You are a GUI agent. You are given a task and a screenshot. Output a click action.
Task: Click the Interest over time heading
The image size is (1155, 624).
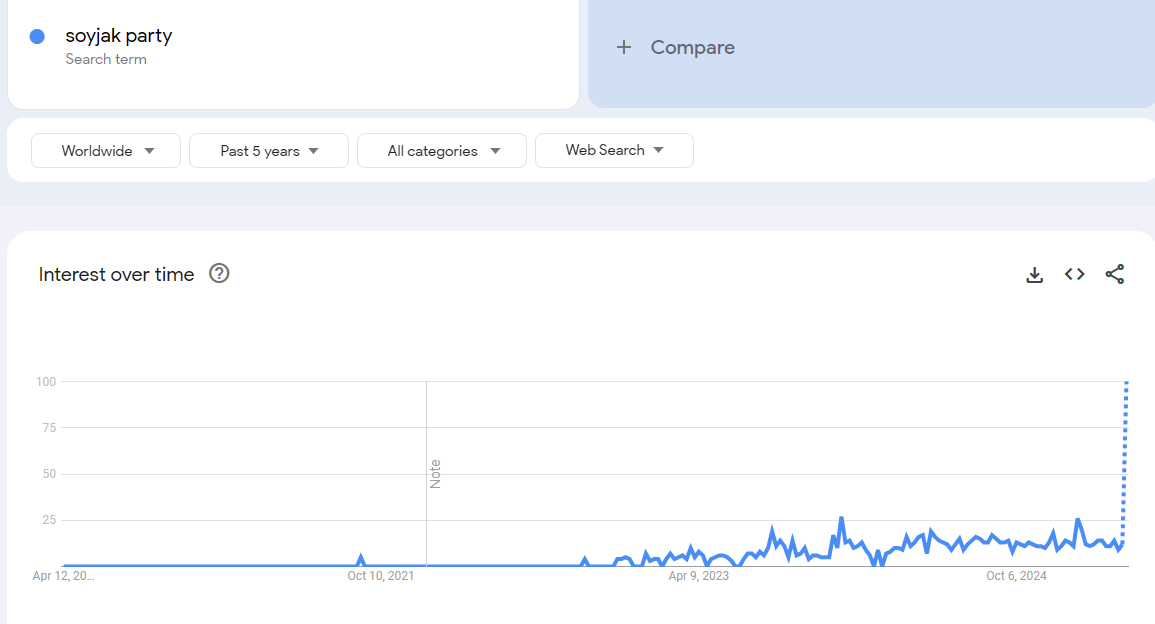(116, 274)
